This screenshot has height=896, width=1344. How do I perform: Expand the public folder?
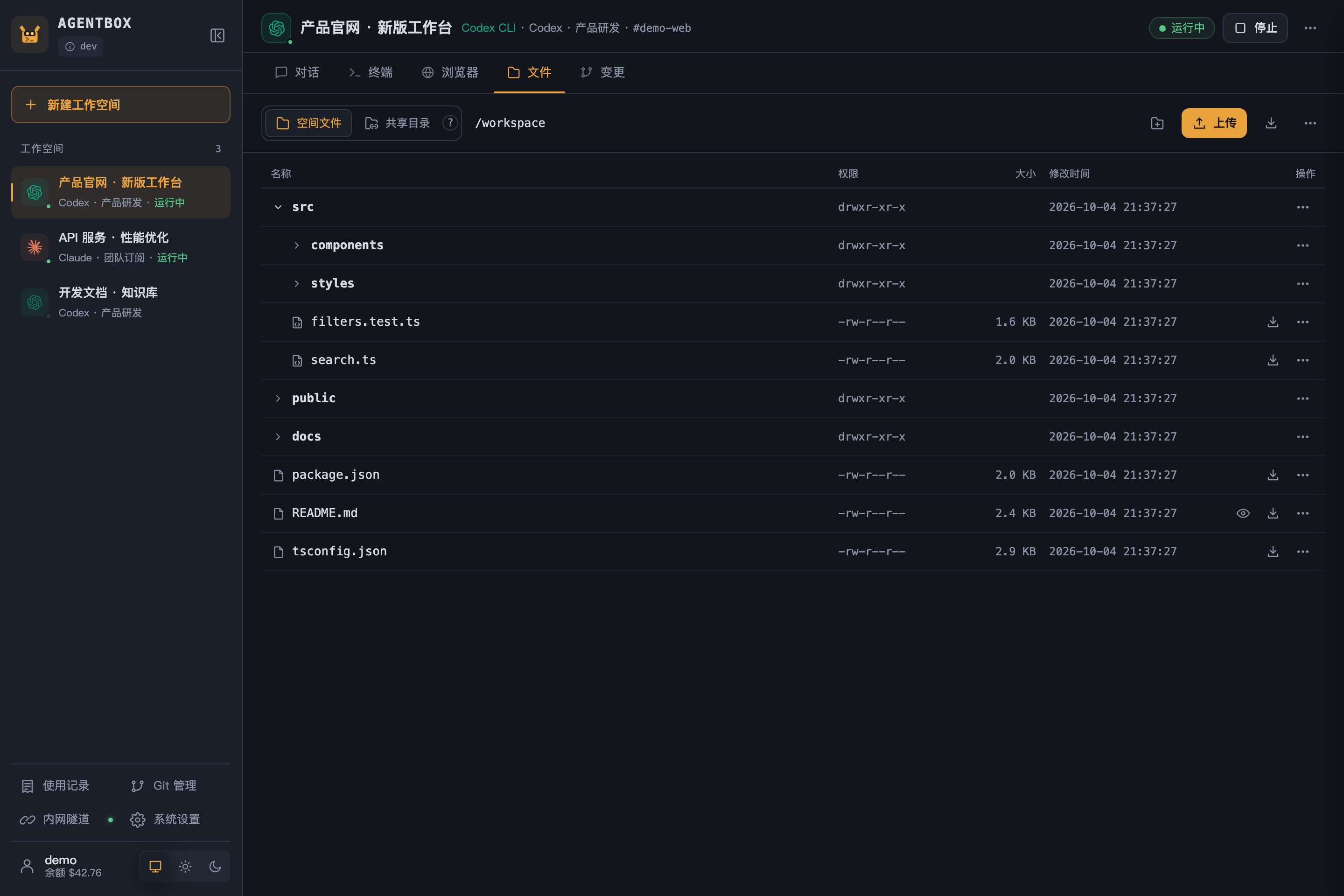pyautogui.click(x=278, y=398)
